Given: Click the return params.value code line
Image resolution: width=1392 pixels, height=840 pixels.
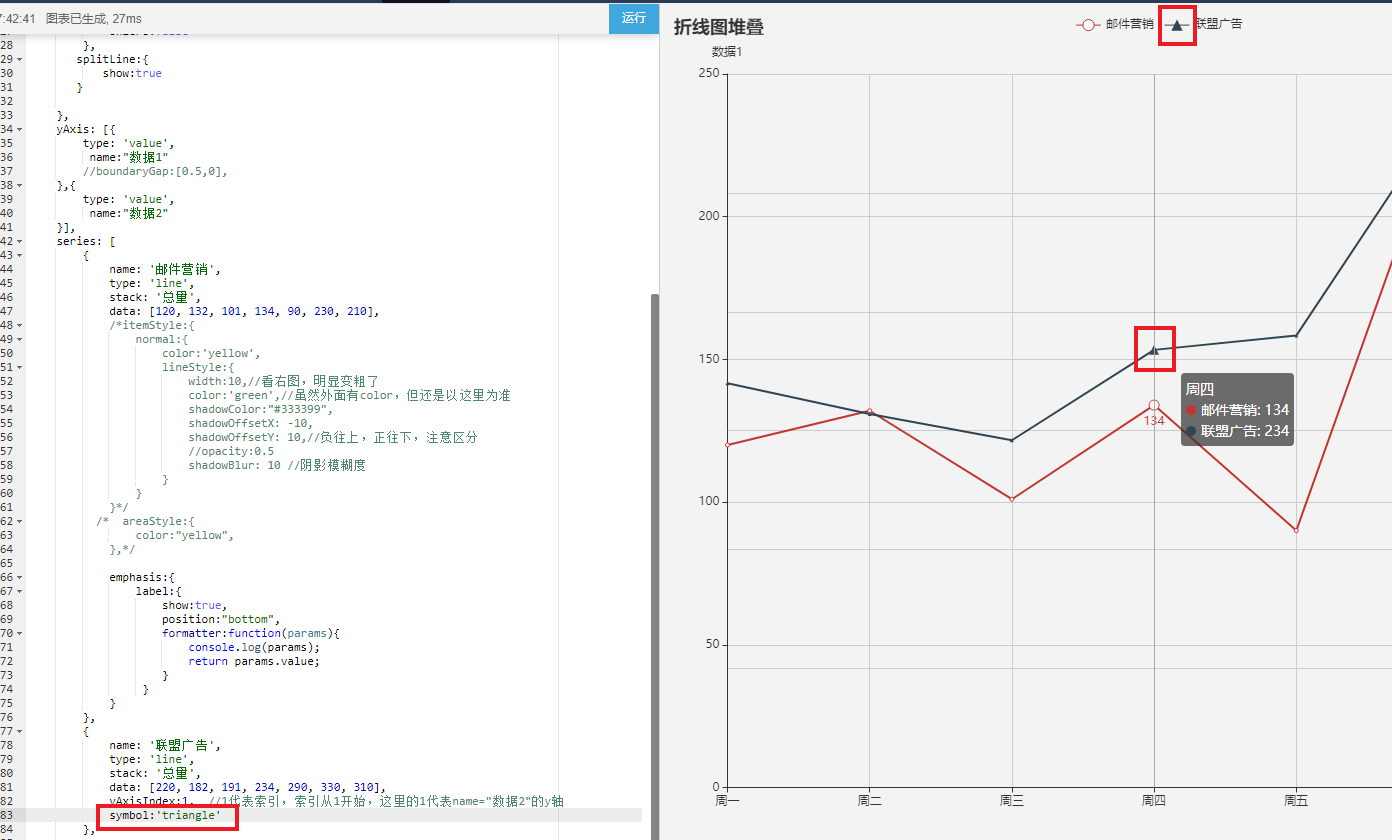Looking at the screenshot, I should (x=254, y=661).
